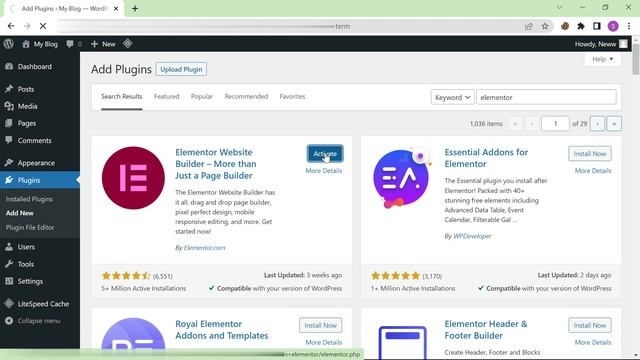Open a new browser tab
This screenshot has width=640, height=360.
click(135, 9)
